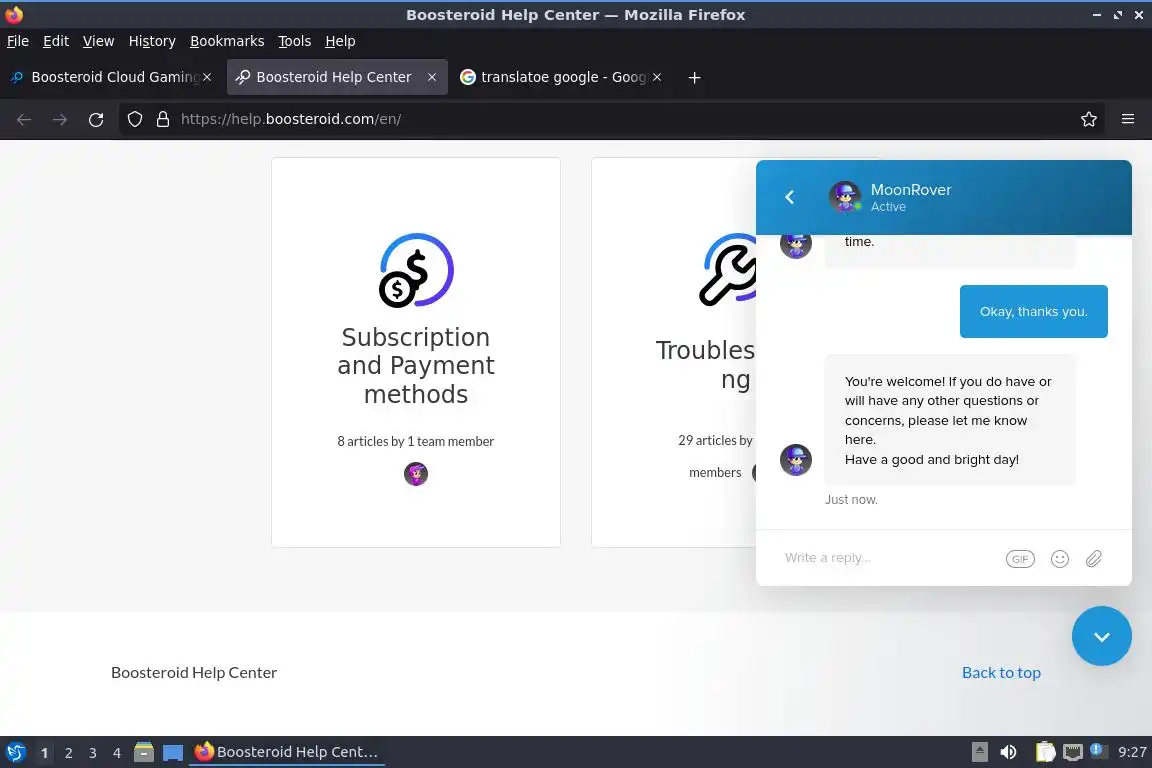Screen dimensions: 1152x768
Task: Click the 9:27 clock in the taskbar
Action: (x=1132, y=752)
